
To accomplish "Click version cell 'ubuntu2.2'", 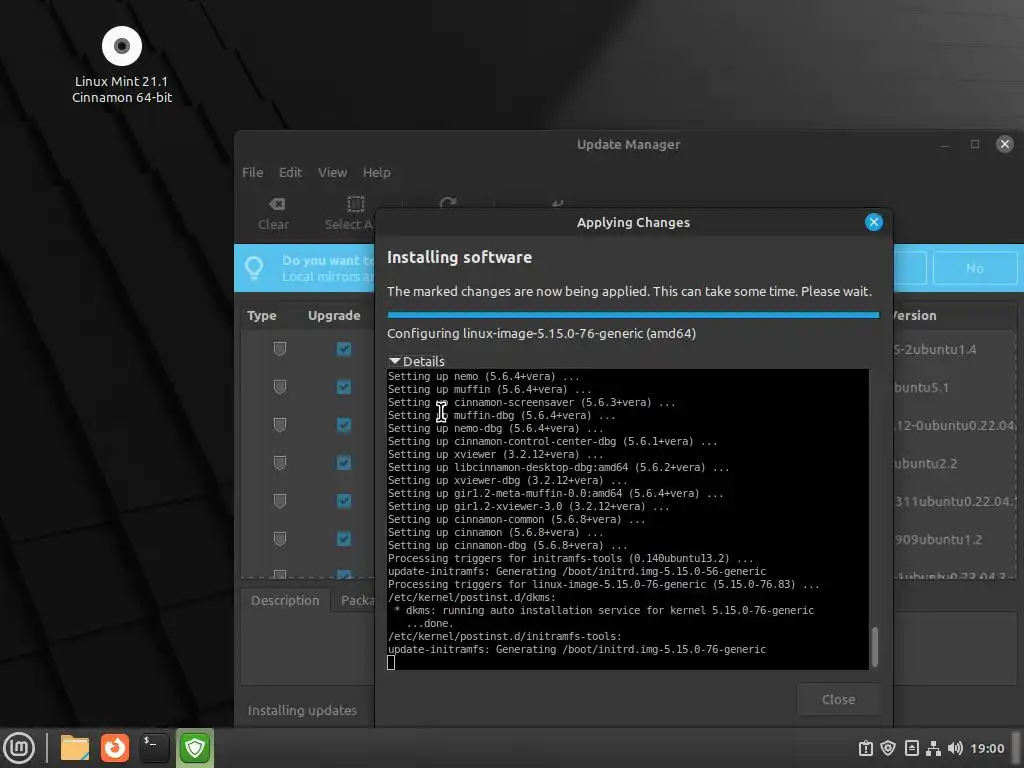I will coord(925,464).
